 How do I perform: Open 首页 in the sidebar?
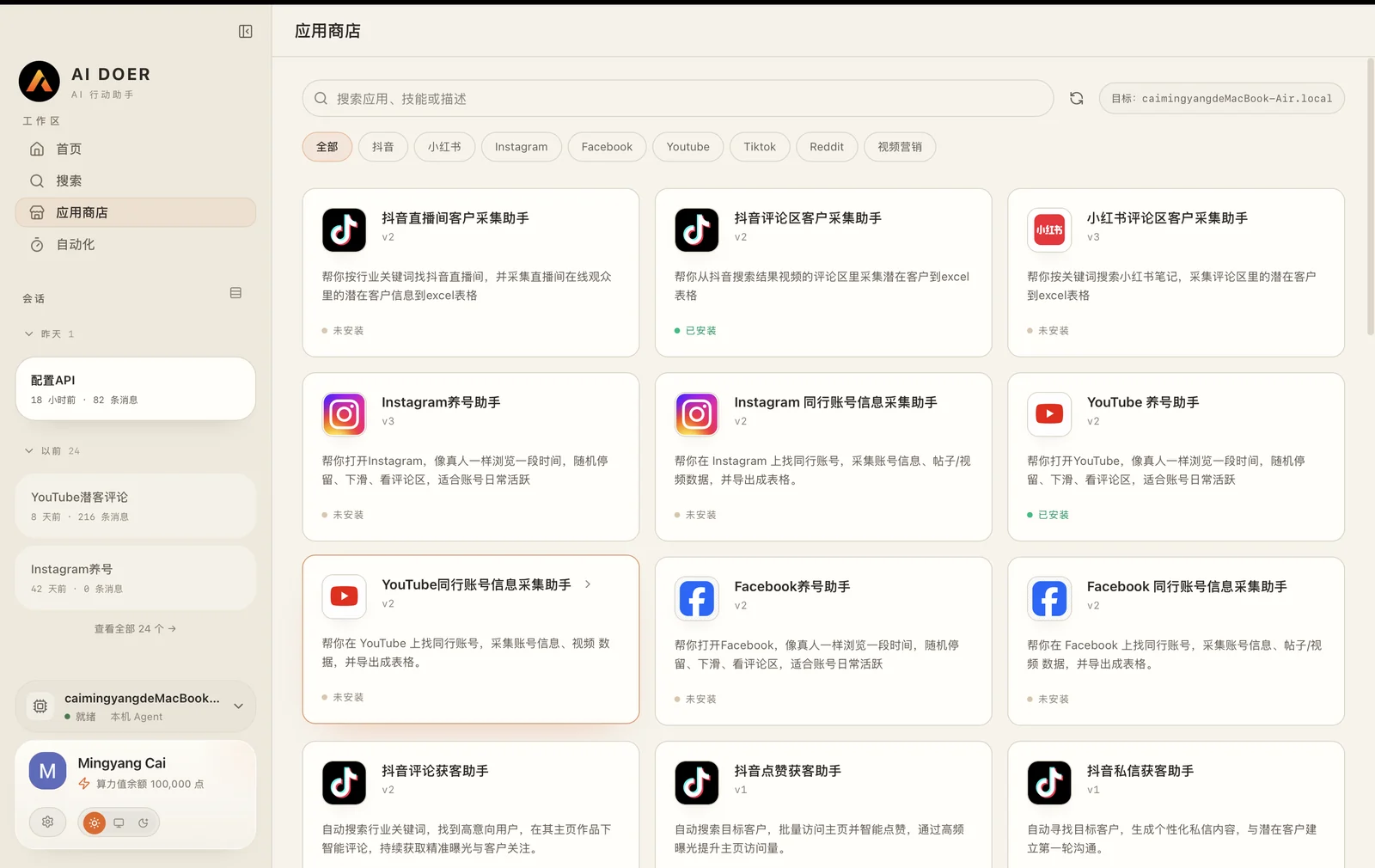tap(136, 149)
